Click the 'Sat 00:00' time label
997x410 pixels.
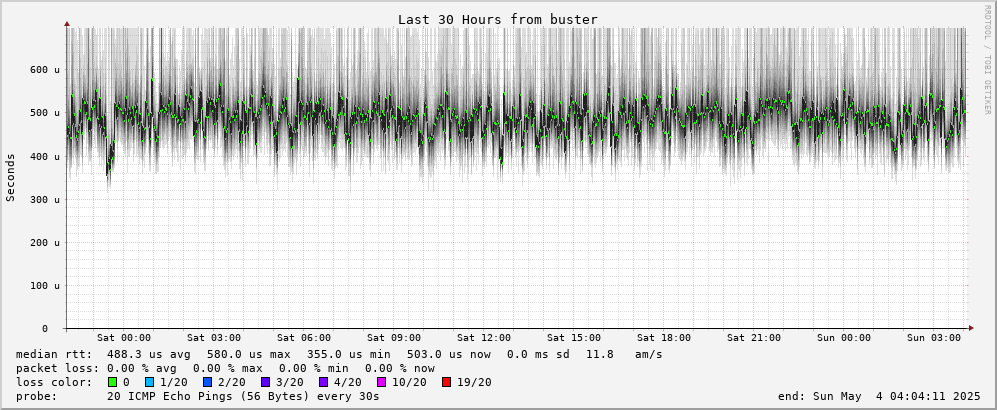(124, 338)
